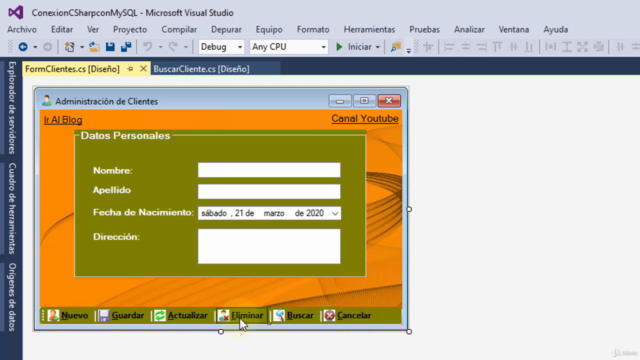
Task: Click the align centers icon
Action: (465, 47)
